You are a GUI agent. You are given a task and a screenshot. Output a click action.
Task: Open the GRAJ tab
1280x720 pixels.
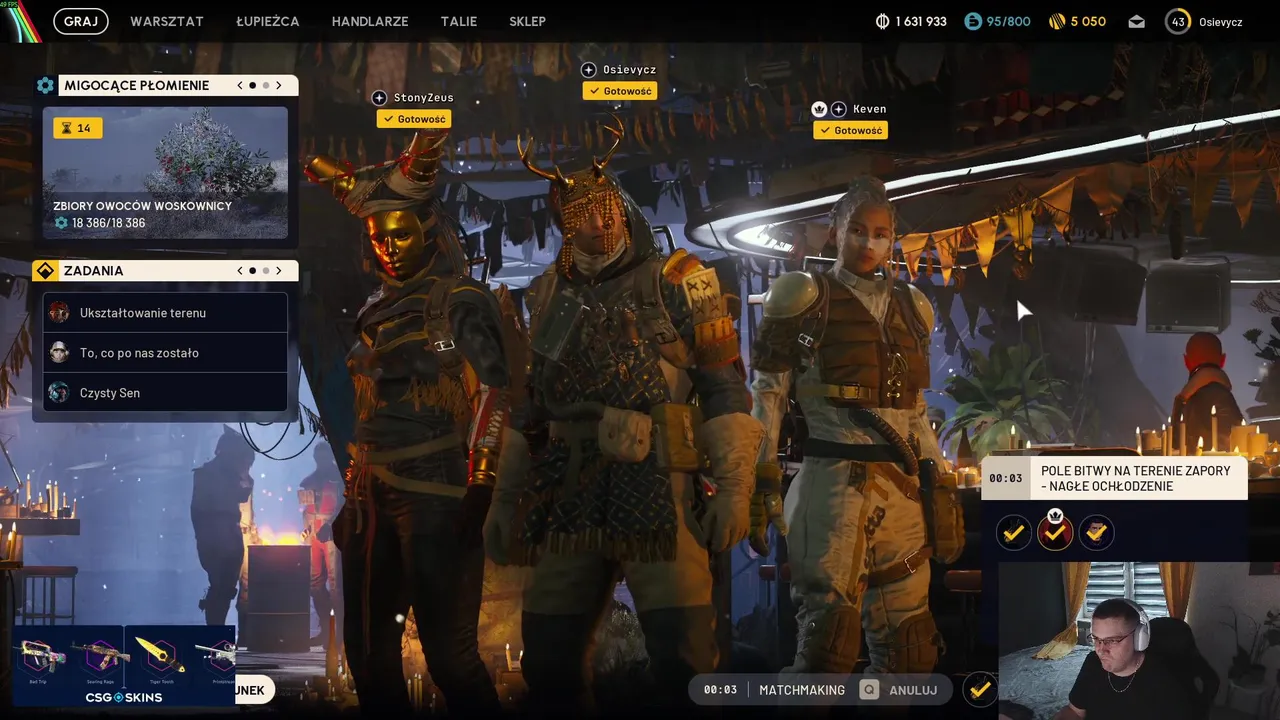(81, 21)
